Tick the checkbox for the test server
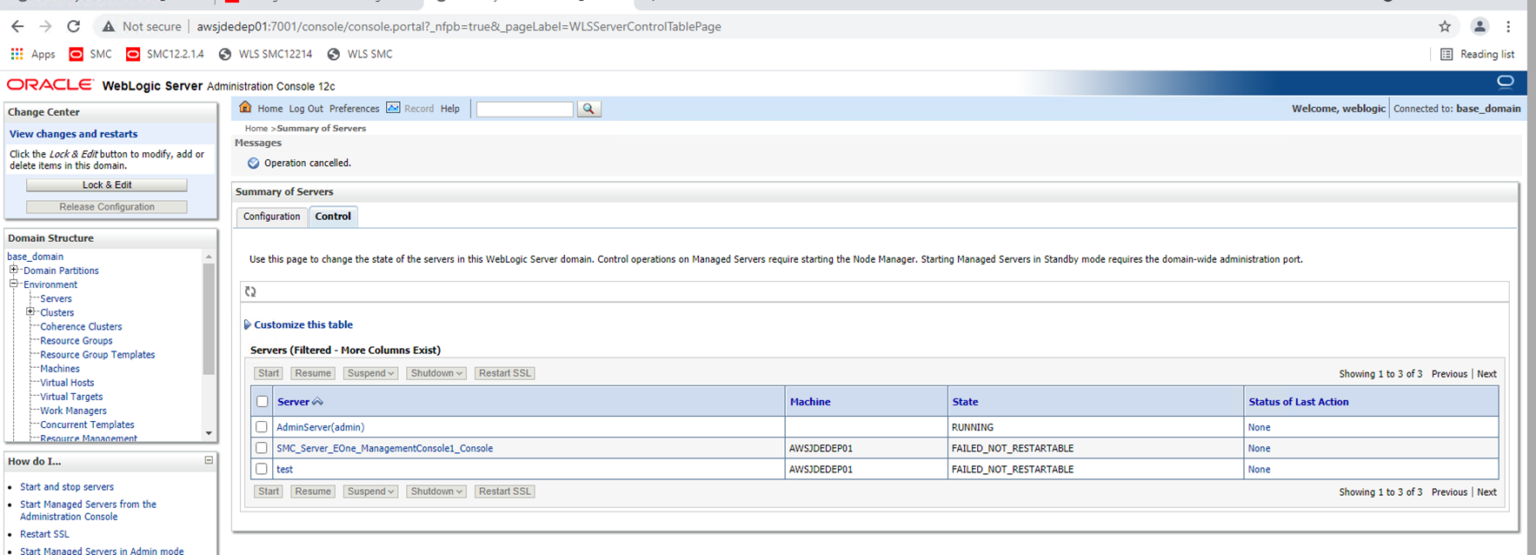 pyautogui.click(x=262, y=469)
